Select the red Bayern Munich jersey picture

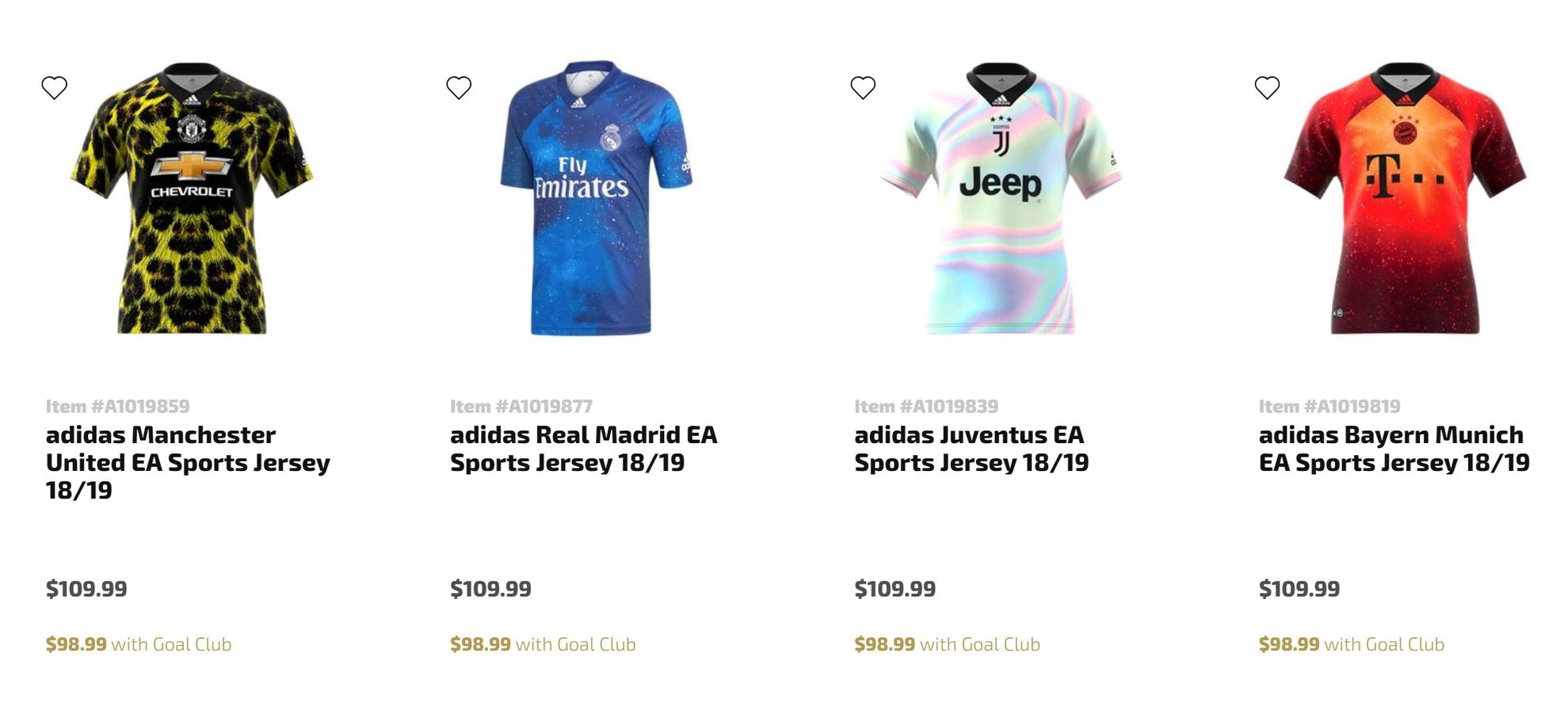(1405, 198)
